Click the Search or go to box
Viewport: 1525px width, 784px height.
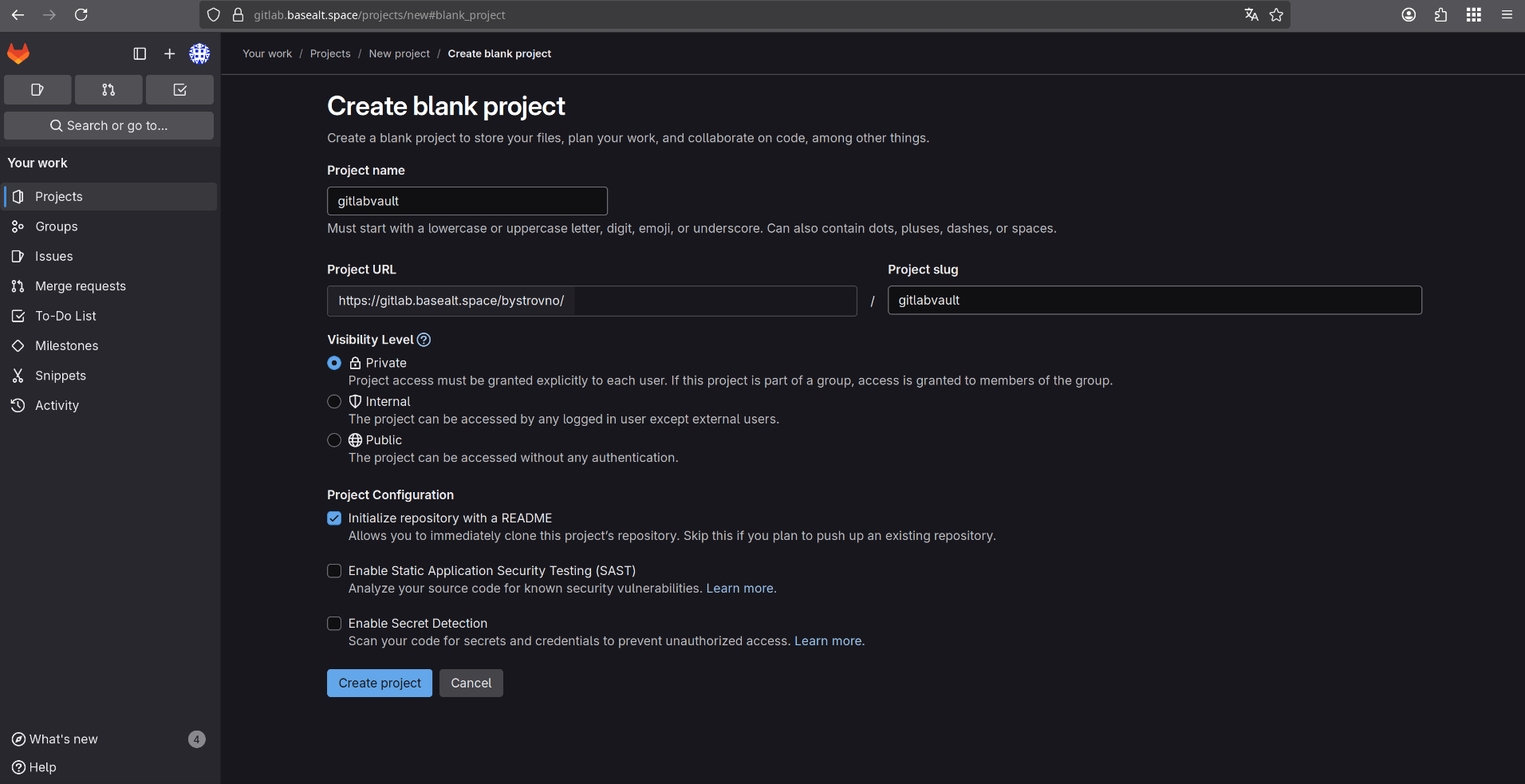tap(108, 125)
